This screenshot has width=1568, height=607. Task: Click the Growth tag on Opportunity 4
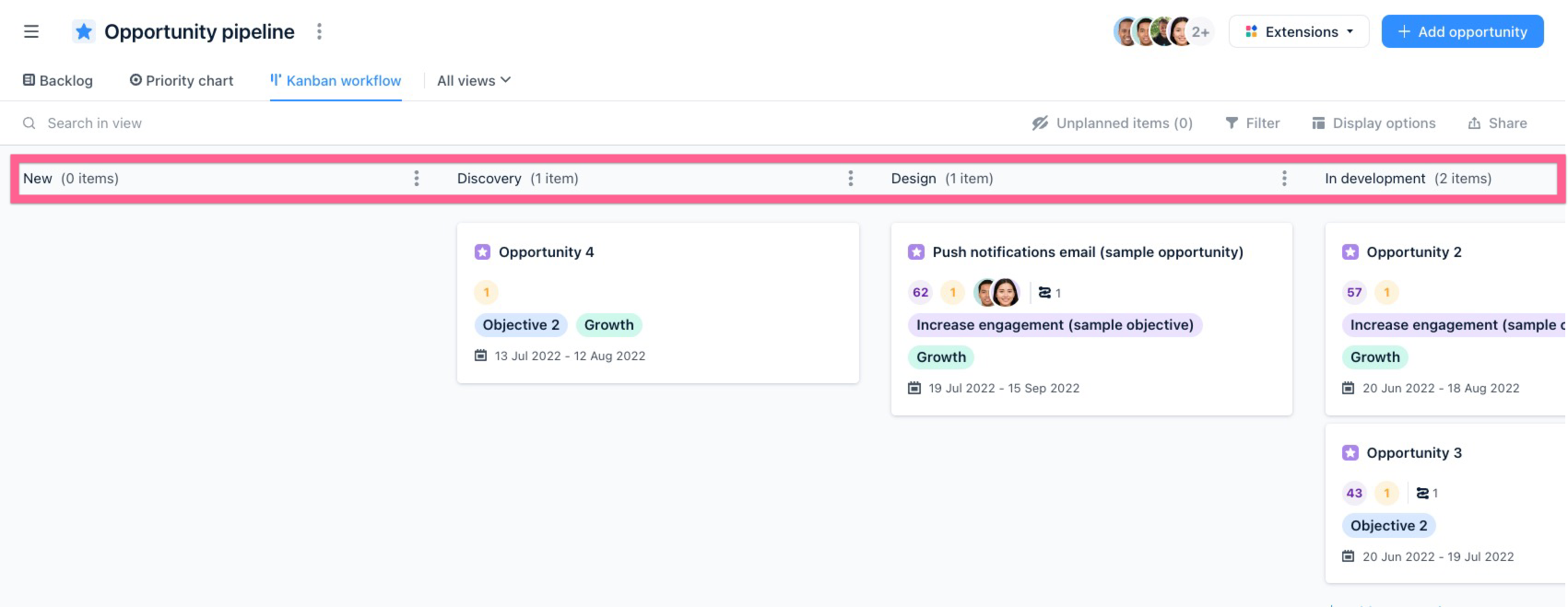[609, 325]
